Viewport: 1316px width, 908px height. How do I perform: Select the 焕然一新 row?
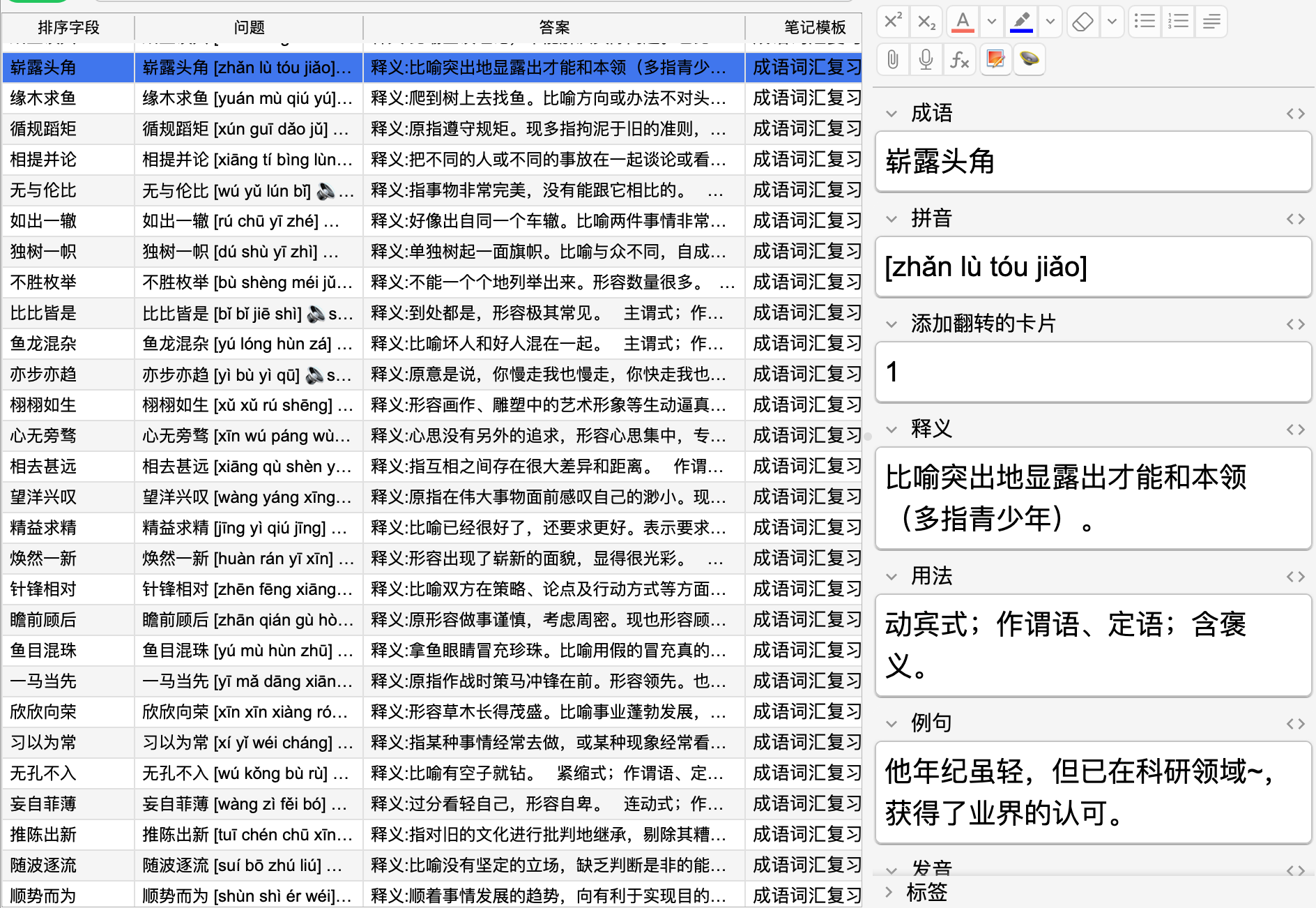(432, 559)
